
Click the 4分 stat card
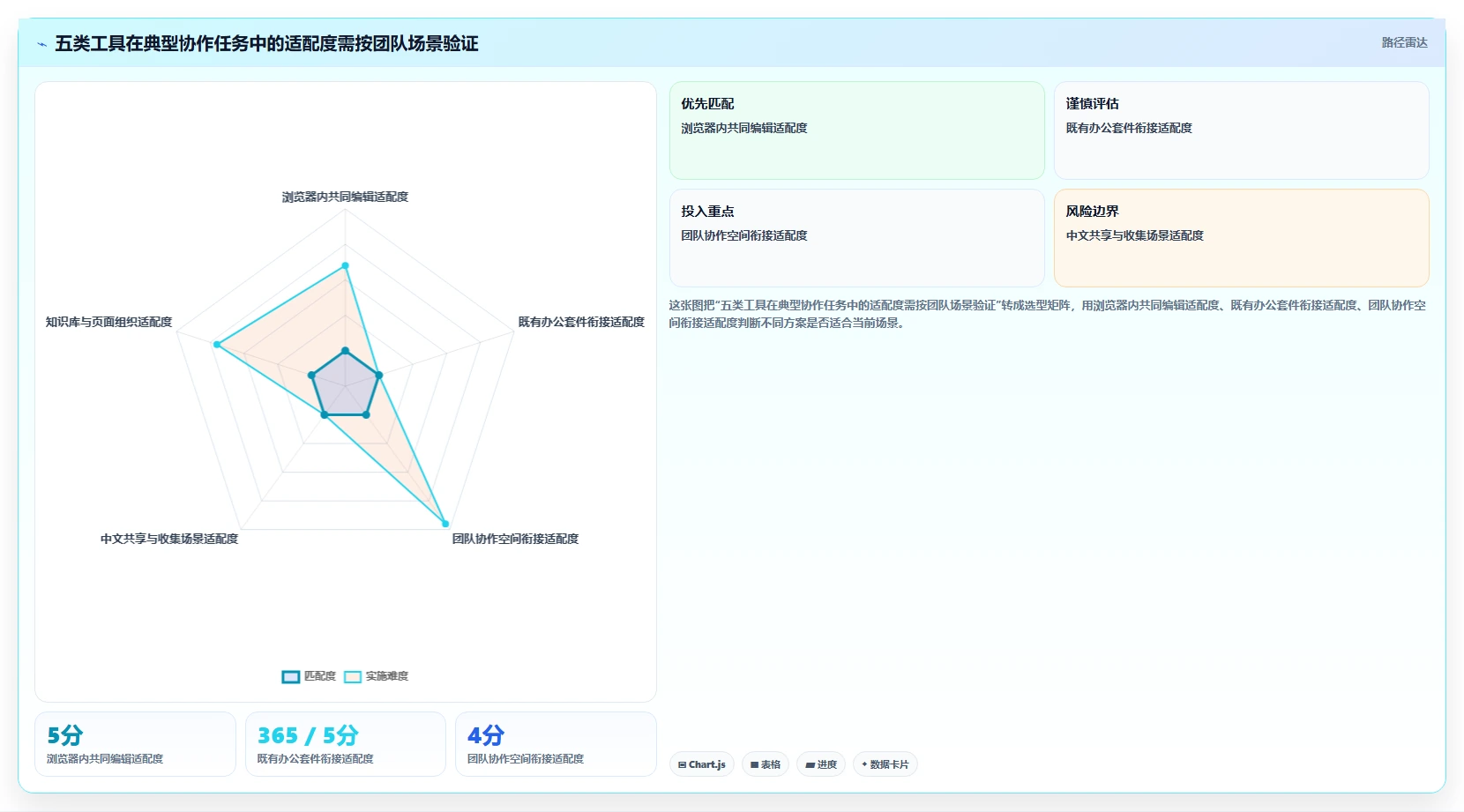pyautogui.click(x=556, y=744)
